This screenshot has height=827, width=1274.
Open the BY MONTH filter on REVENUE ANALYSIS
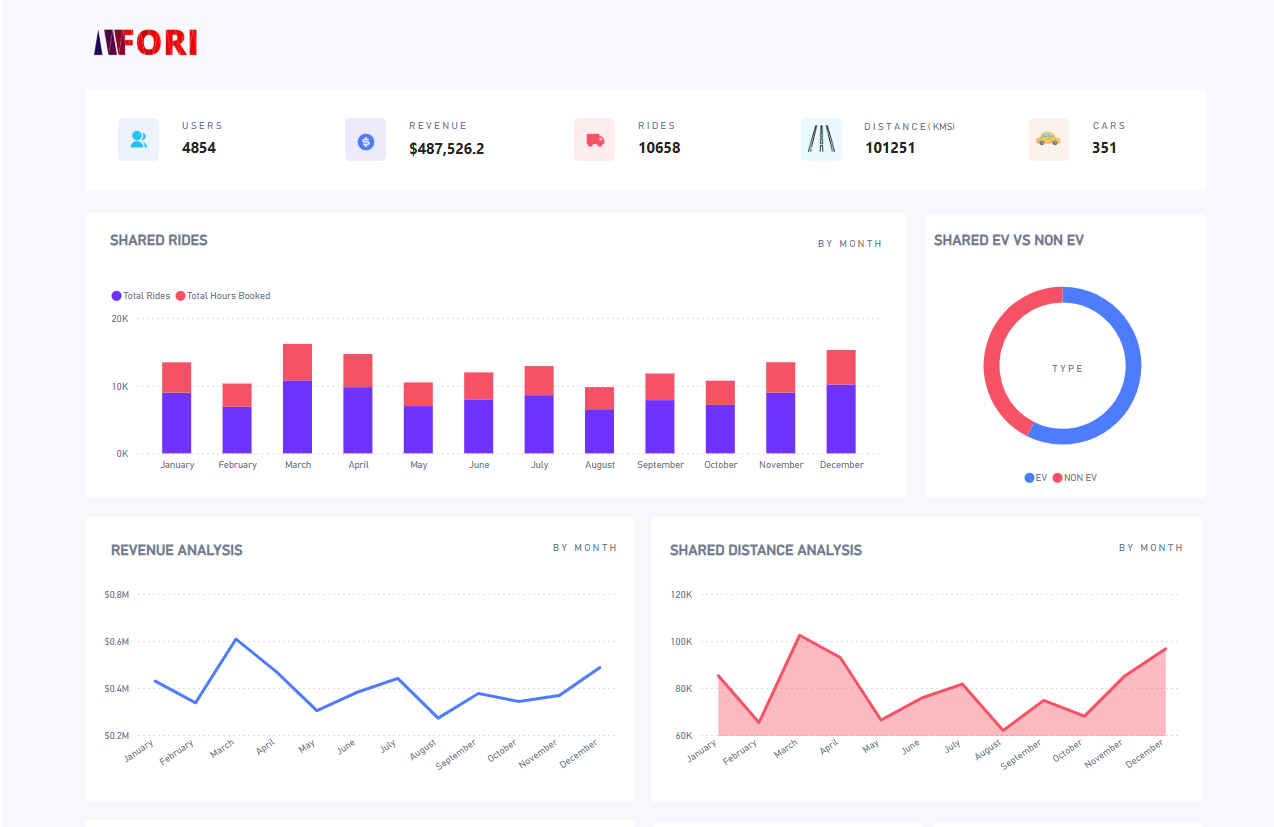click(585, 547)
